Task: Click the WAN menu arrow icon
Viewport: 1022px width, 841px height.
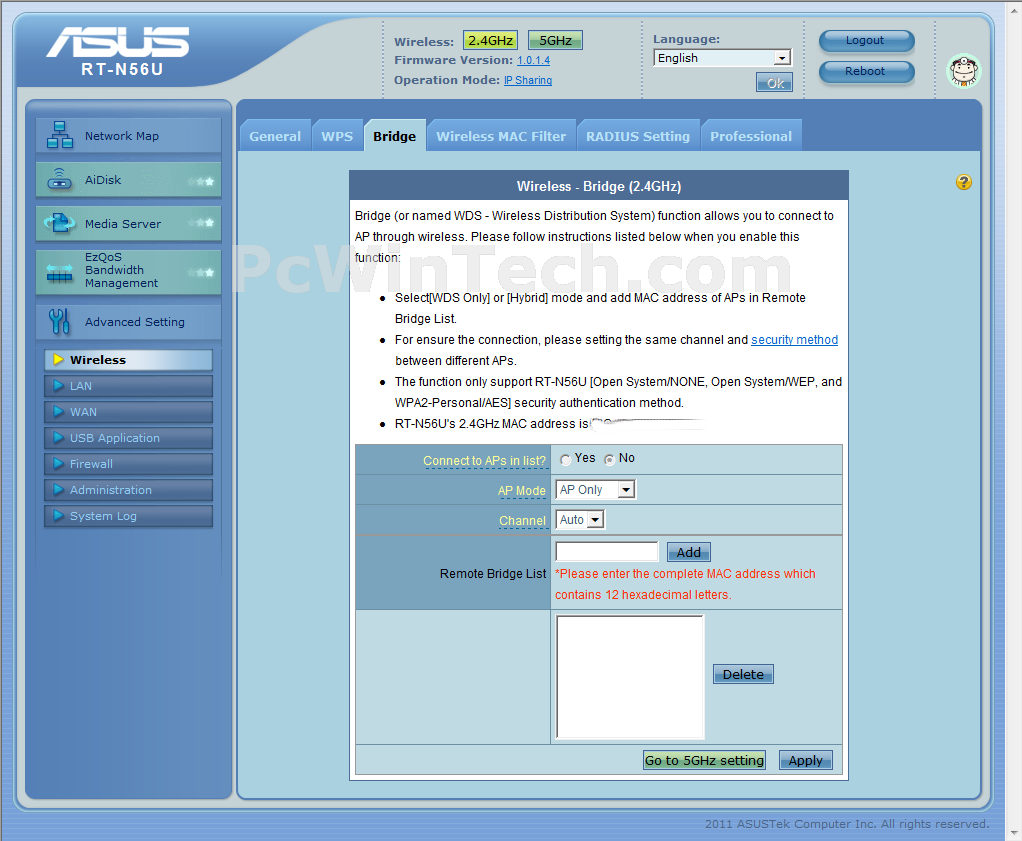Action: point(58,412)
